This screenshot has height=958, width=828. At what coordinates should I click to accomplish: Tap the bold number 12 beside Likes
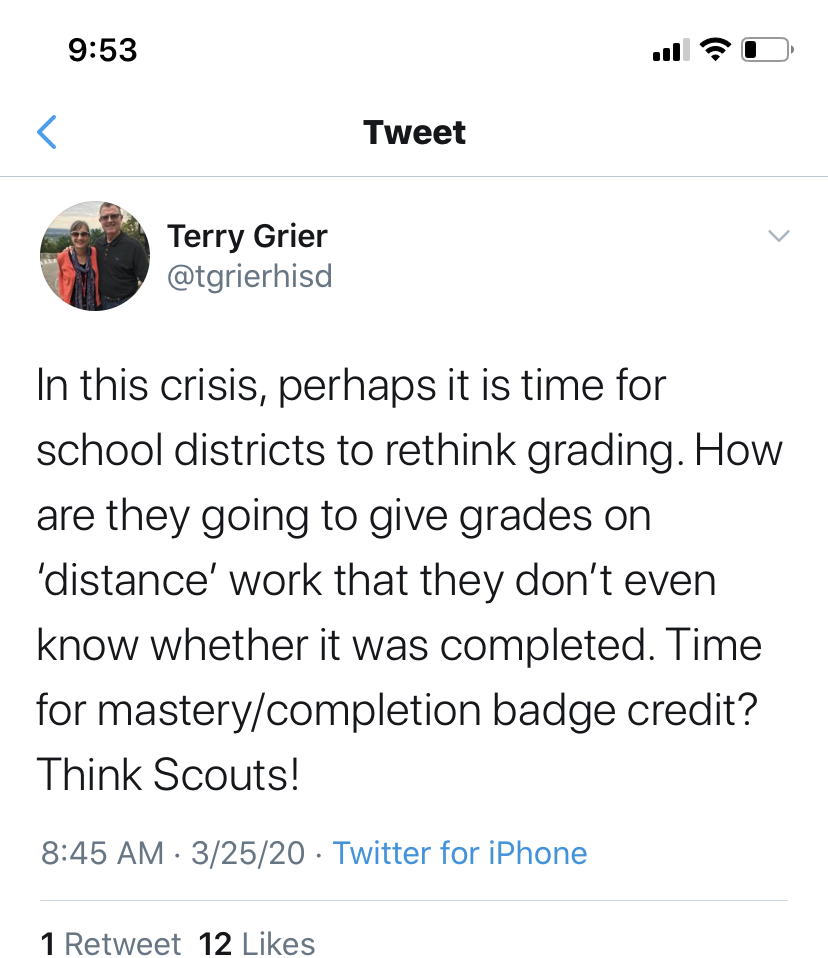pyautogui.click(x=216, y=943)
